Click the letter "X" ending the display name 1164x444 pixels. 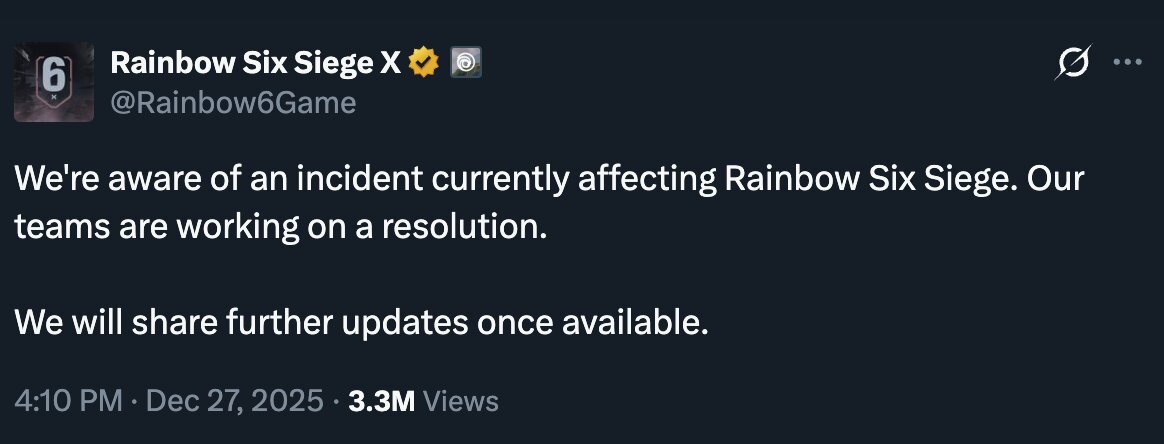click(x=390, y=64)
